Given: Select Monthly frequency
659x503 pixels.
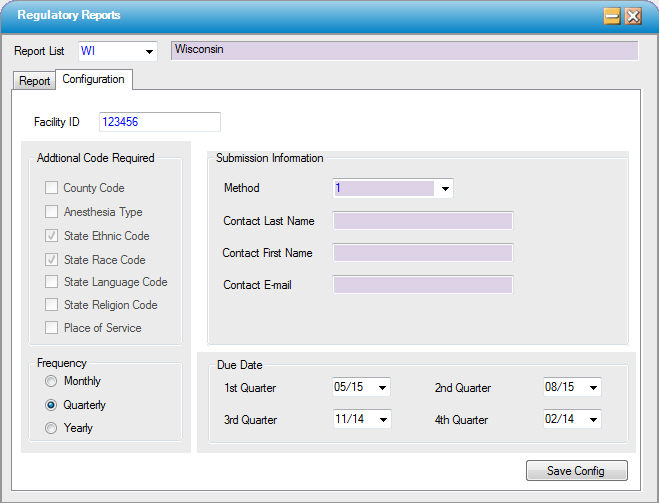Looking at the screenshot, I should [x=50, y=382].
